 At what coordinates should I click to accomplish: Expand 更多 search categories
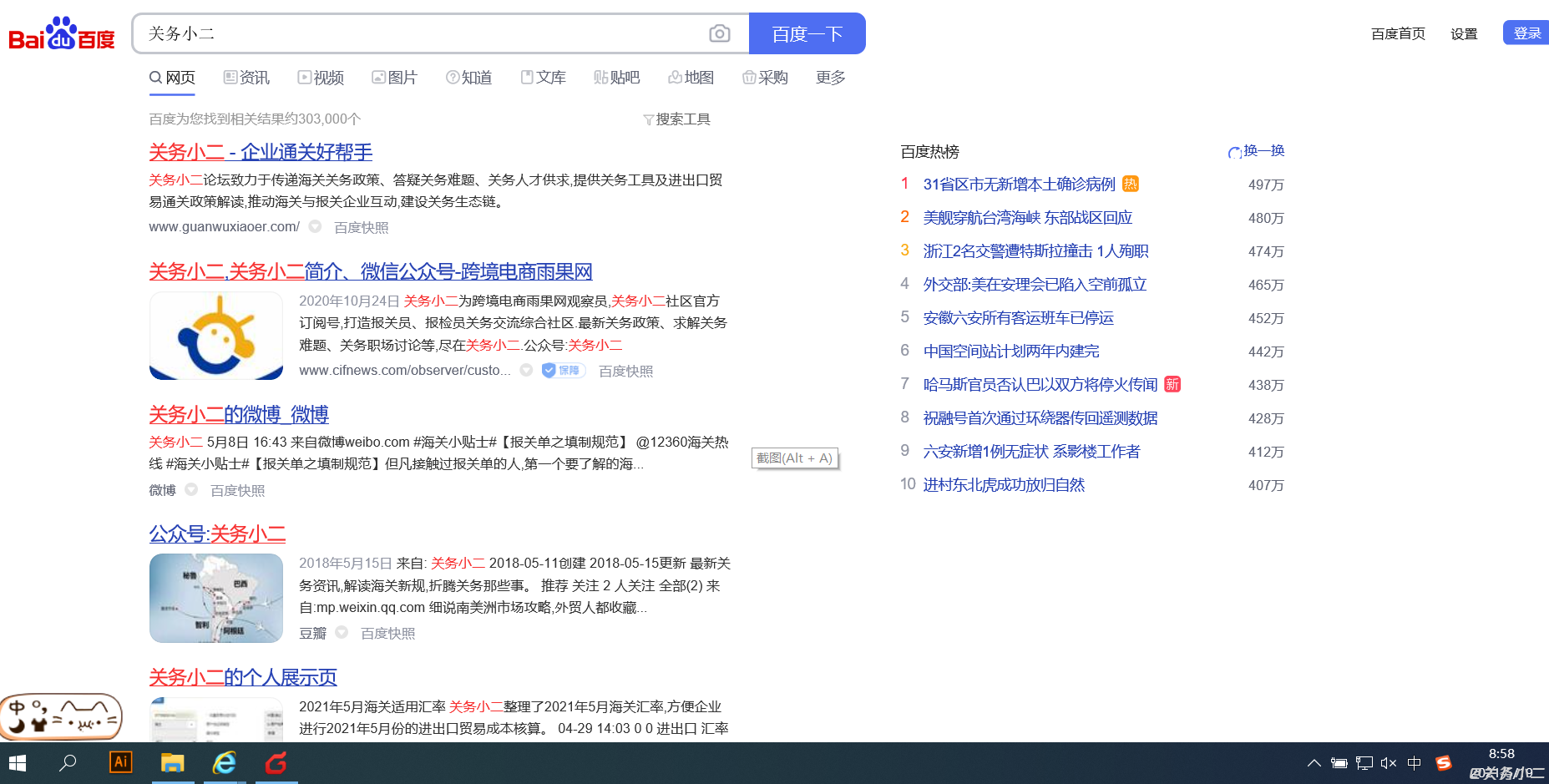[831, 78]
